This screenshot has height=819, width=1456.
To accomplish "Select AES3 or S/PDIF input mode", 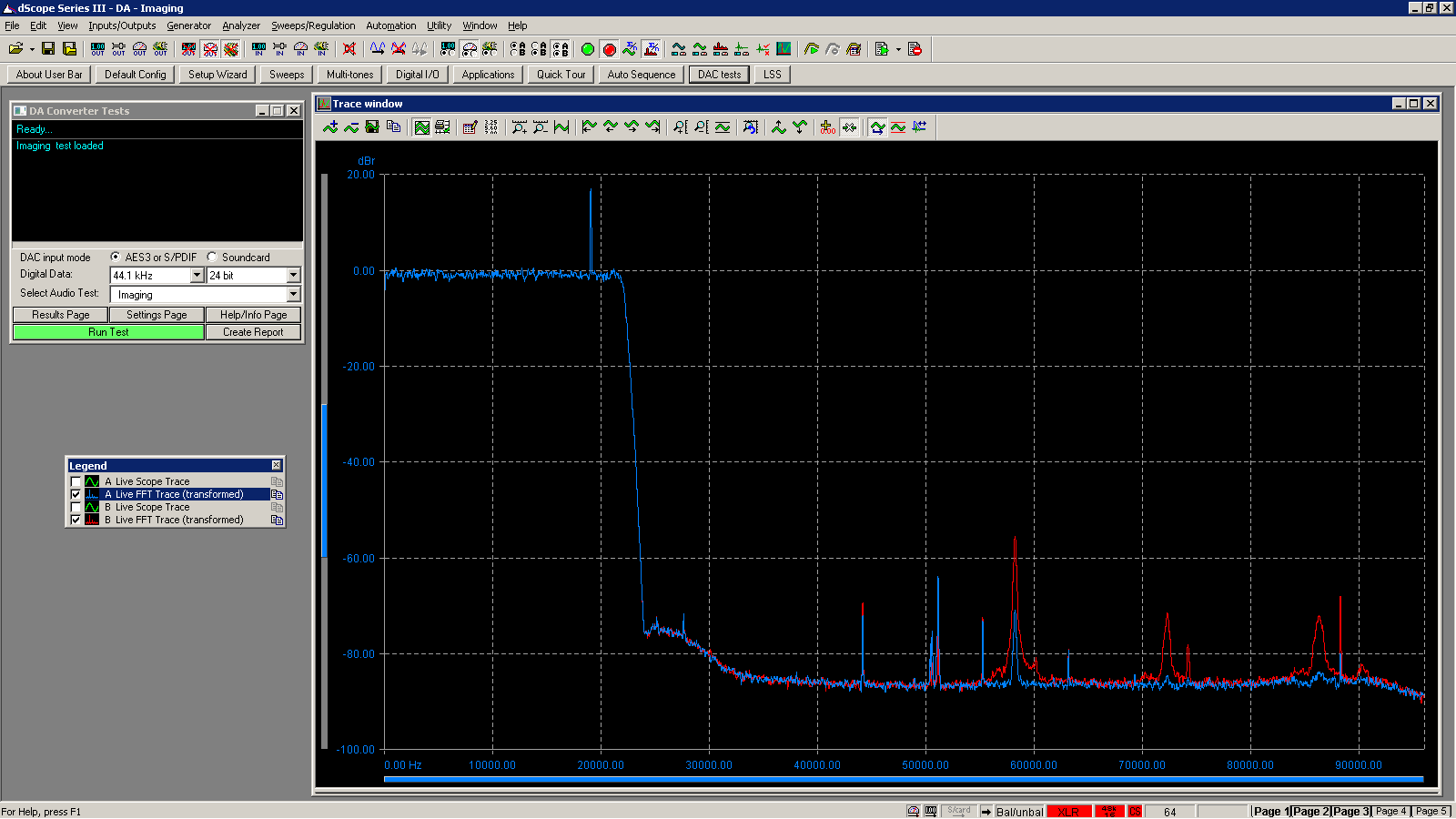I will 116,258.
